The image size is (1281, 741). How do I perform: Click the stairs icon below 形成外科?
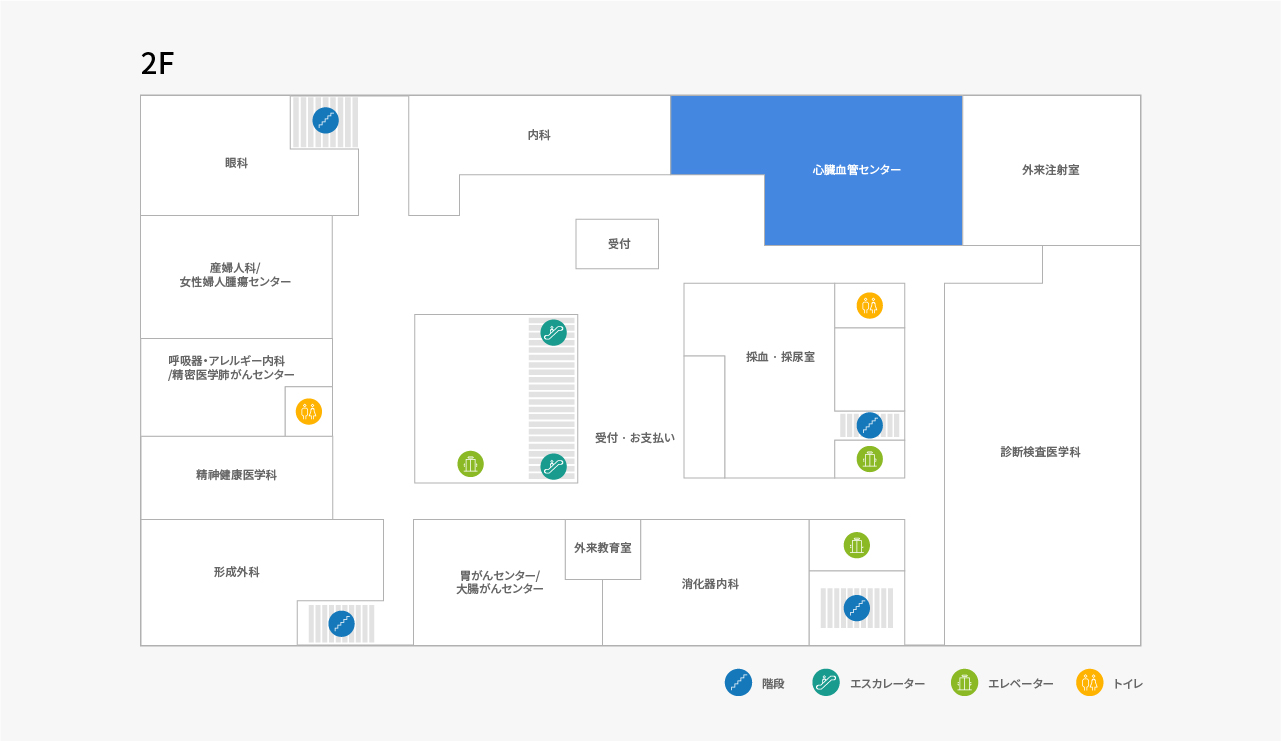[342, 624]
